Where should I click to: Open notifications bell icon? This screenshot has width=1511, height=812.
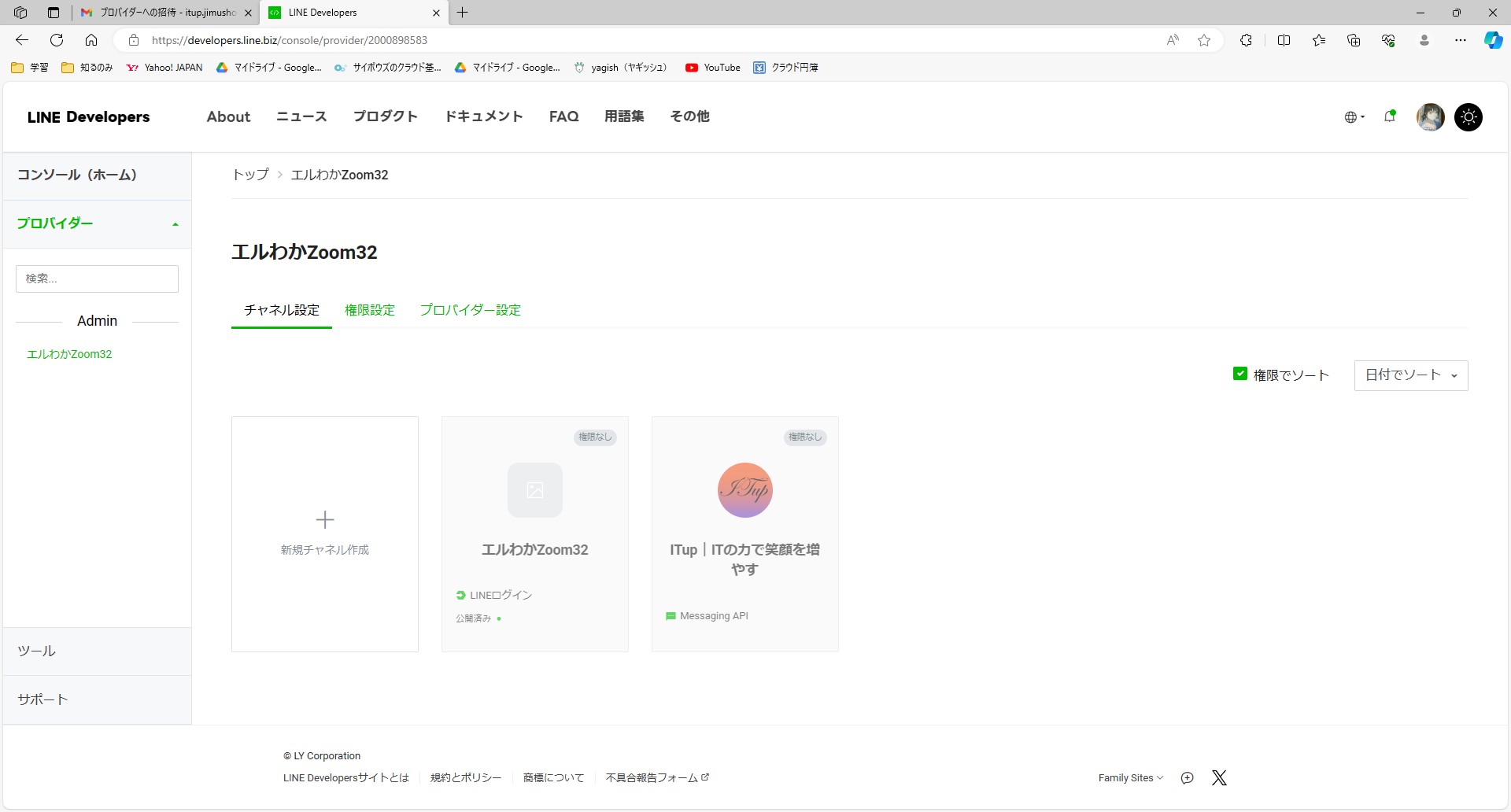pos(1390,116)
